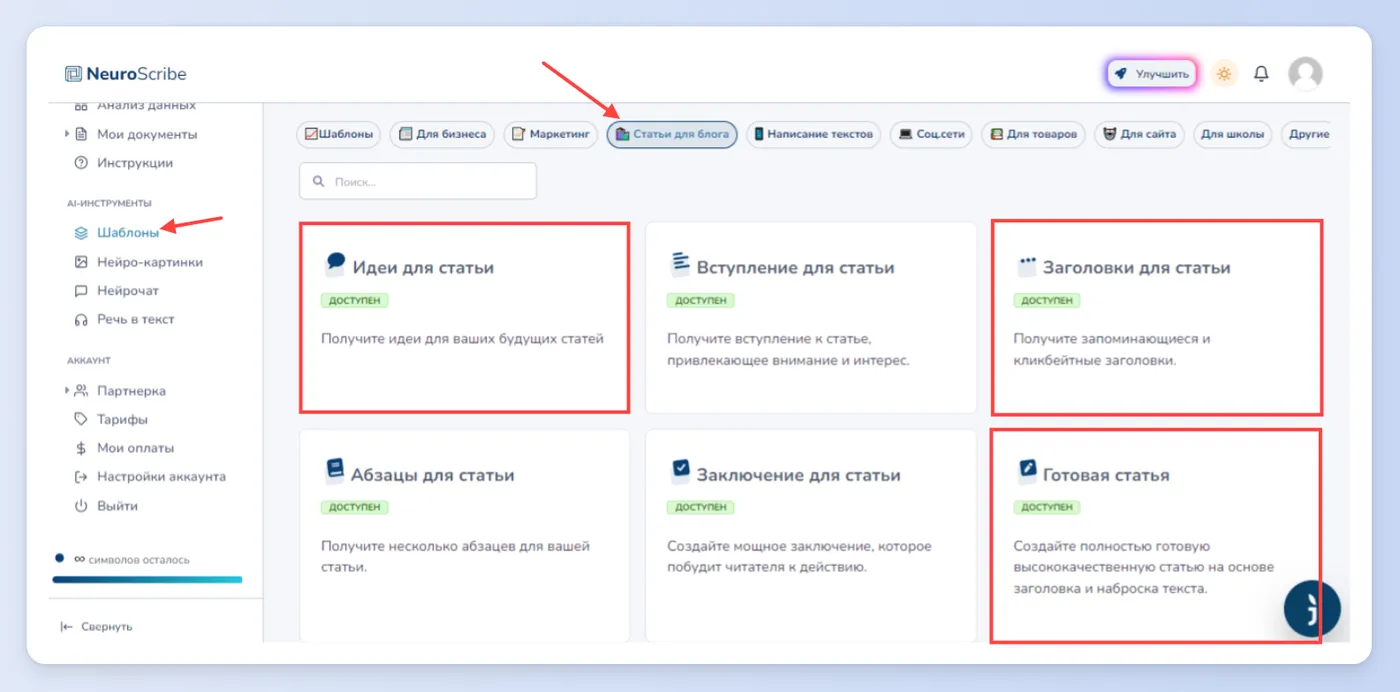
Task: Open Мои оплаты in the sidebar
Action: coord(135,448)
